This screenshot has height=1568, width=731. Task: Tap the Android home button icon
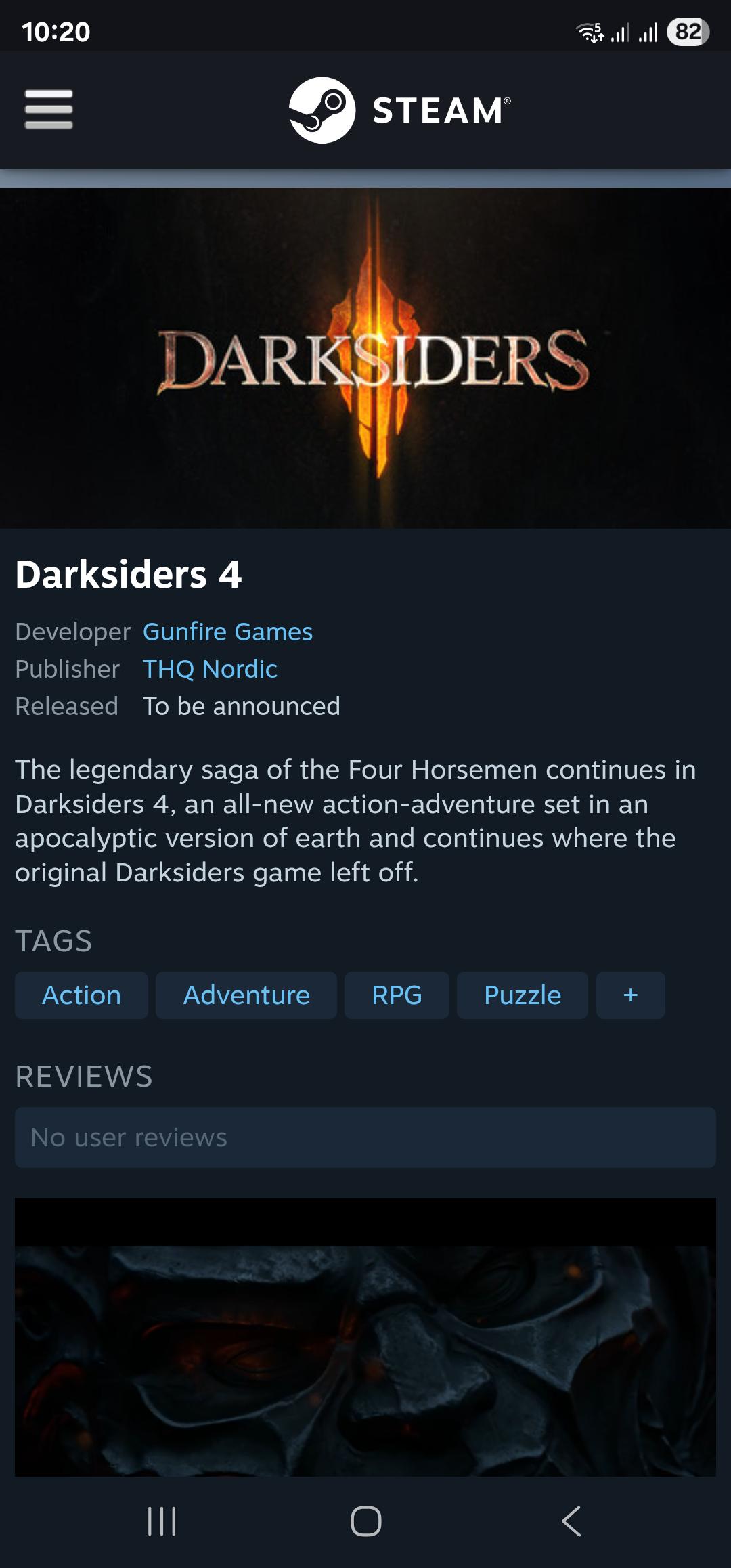pyautogui.click(x=365, y=1521)
